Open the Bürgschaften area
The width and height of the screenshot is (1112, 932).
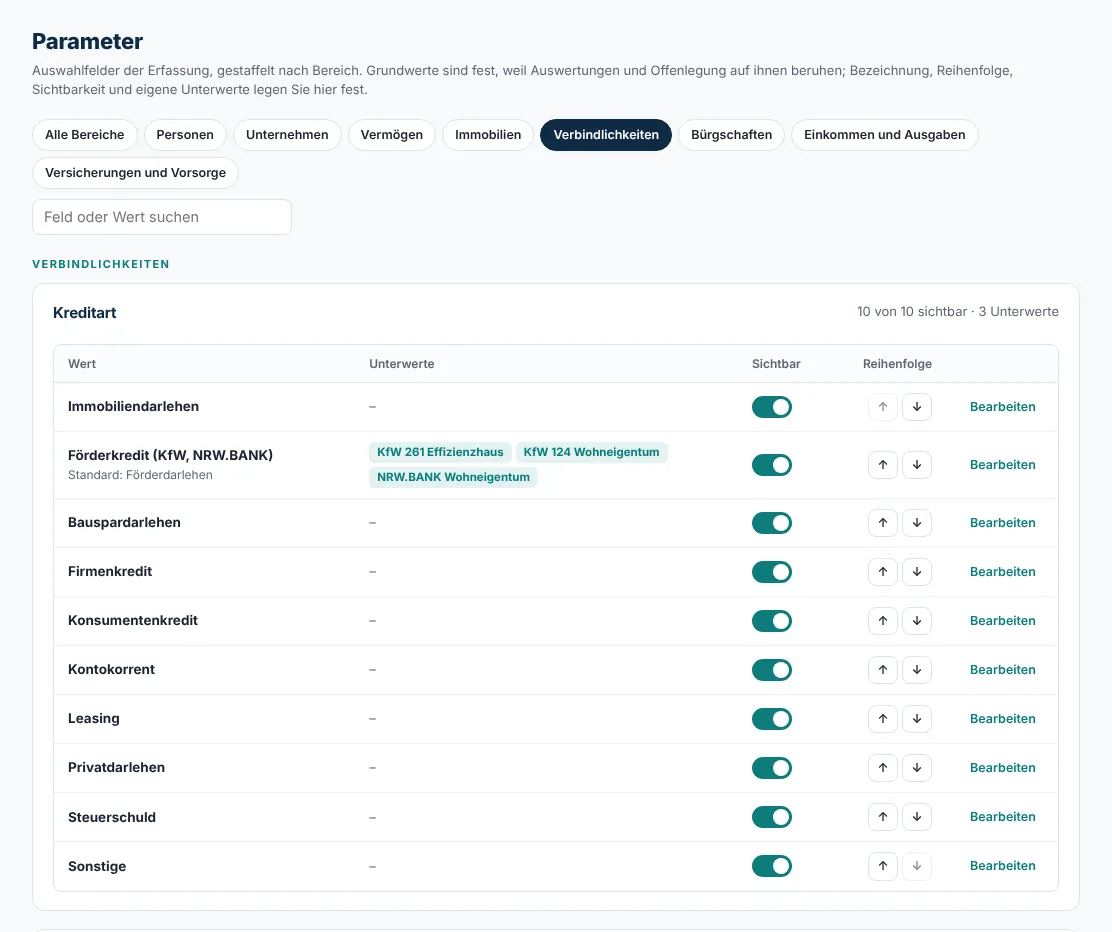point(731,135)
